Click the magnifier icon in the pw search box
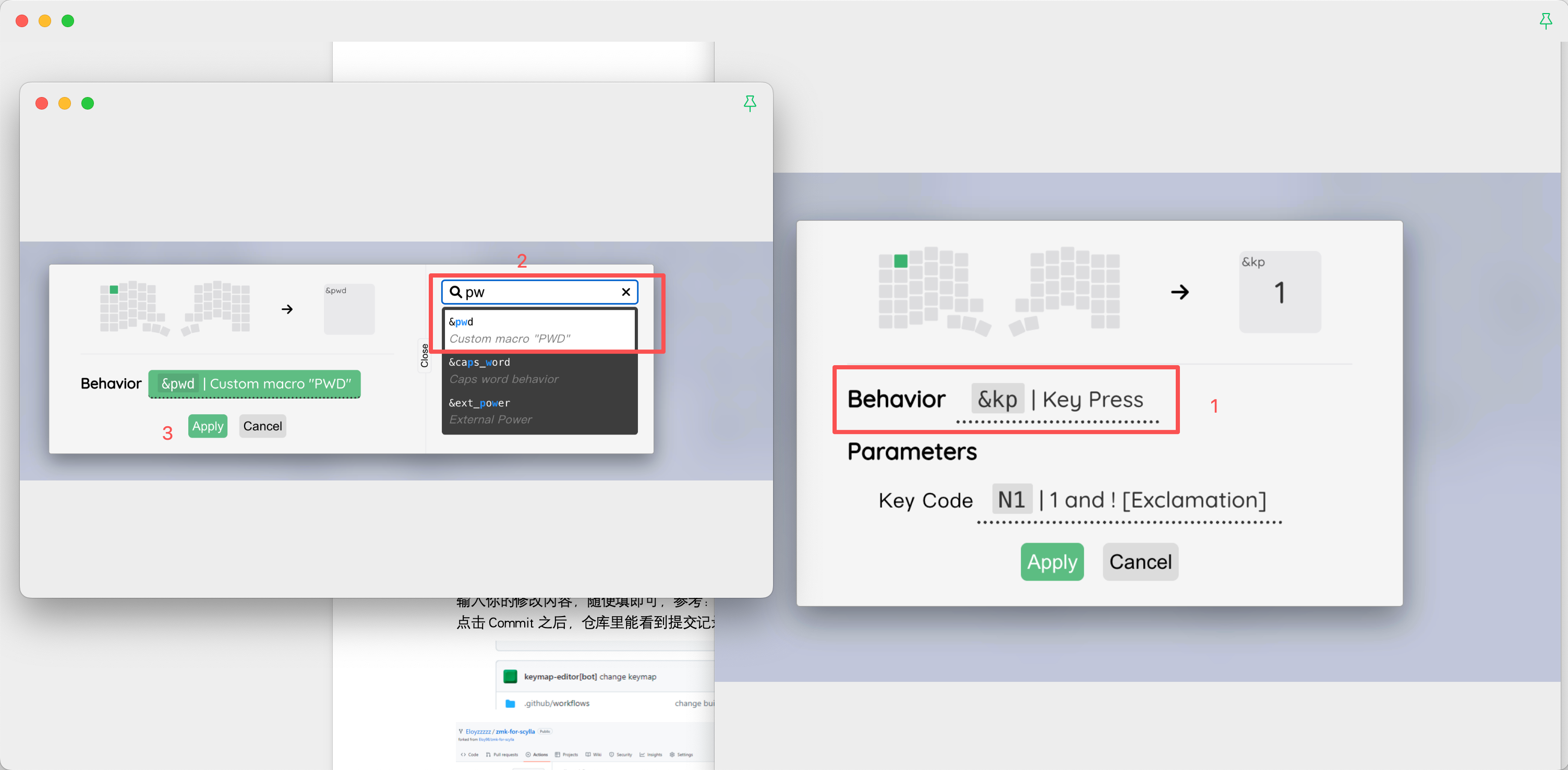The width and height of the screenshot is (1568, 770). point(455,292)
